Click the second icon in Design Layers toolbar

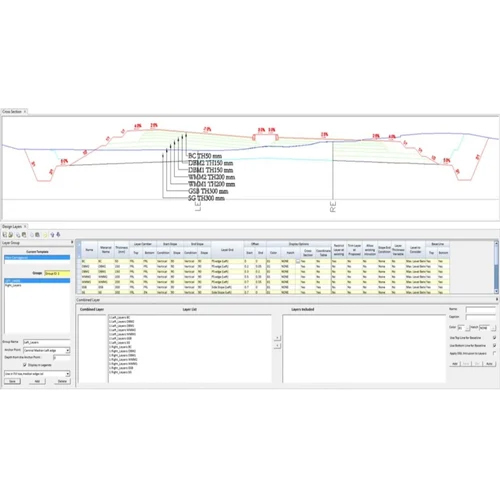(x=11, y=235)
